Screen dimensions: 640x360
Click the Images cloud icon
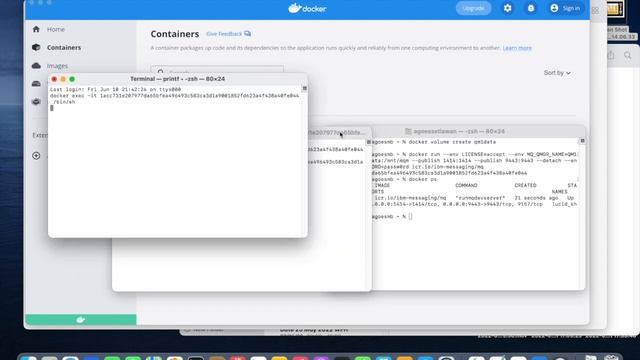point(36,66)
